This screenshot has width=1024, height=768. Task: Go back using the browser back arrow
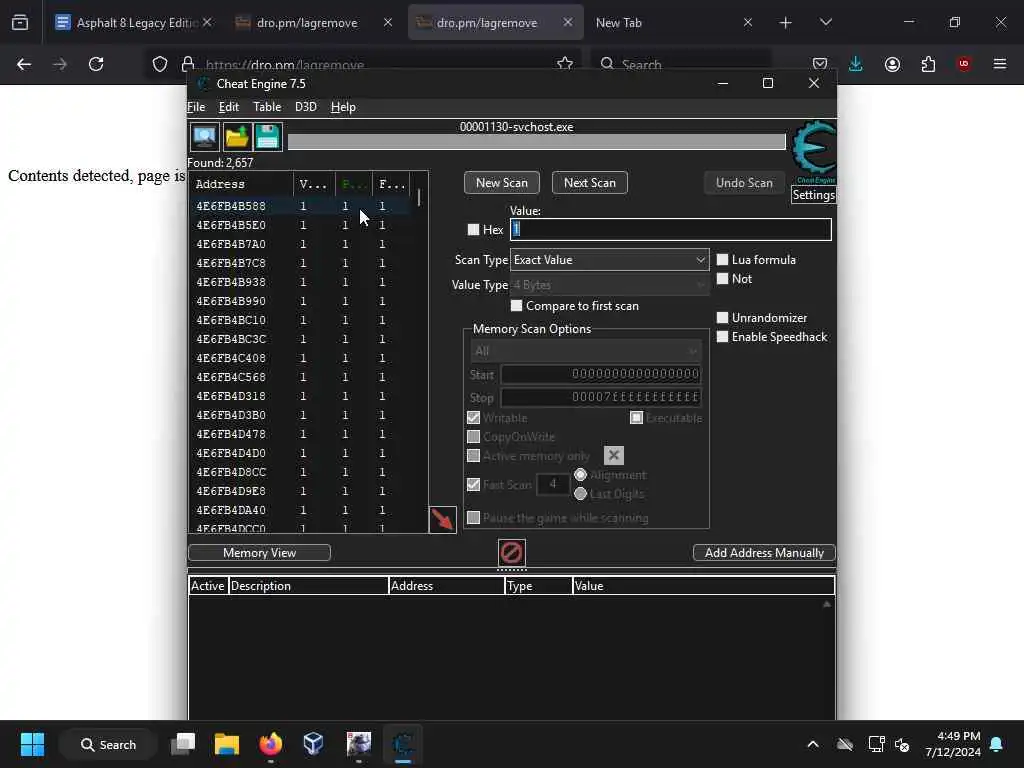point(24,64)
